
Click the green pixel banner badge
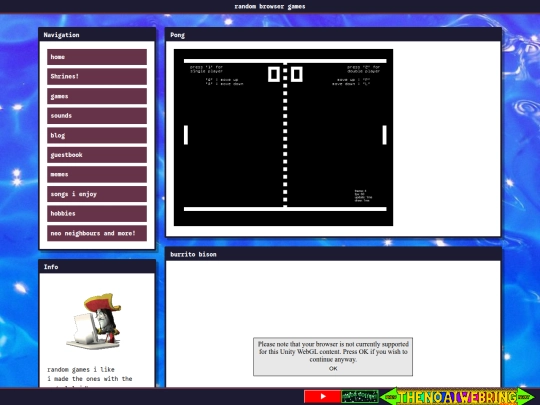(360, 396)
